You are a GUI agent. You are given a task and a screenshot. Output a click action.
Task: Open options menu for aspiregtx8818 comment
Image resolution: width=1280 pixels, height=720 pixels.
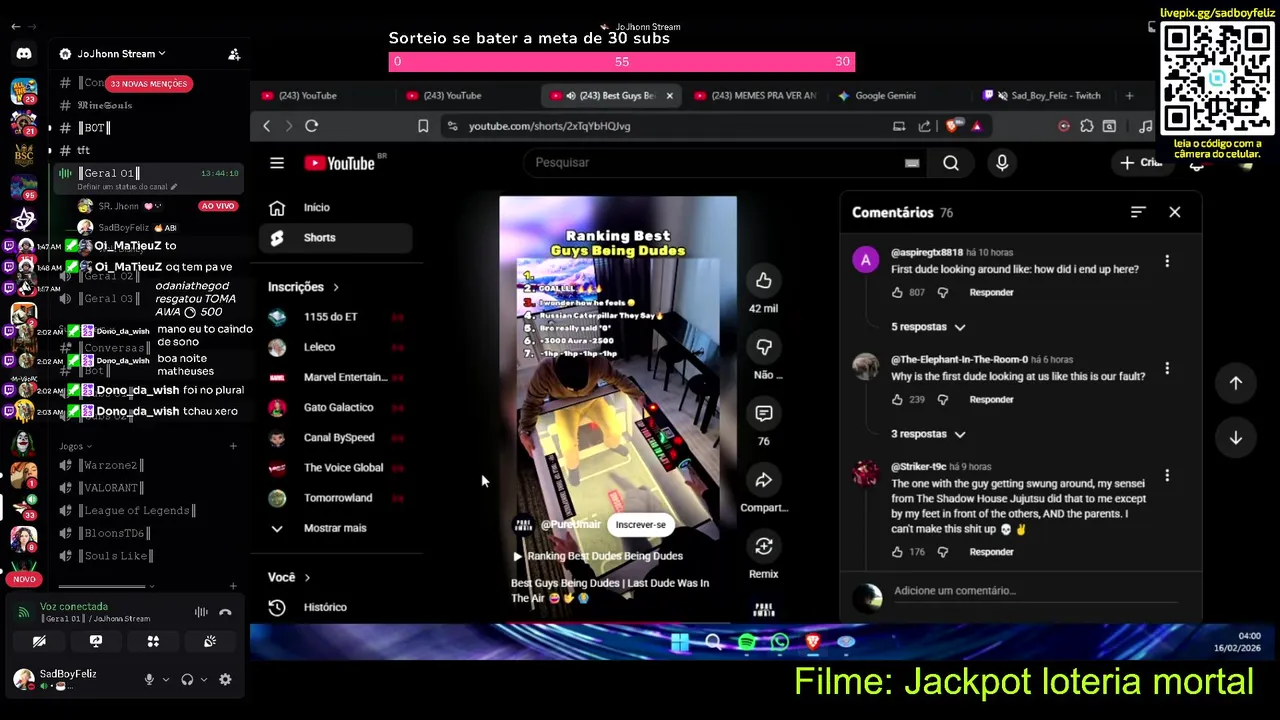[x=1167, y=261]
